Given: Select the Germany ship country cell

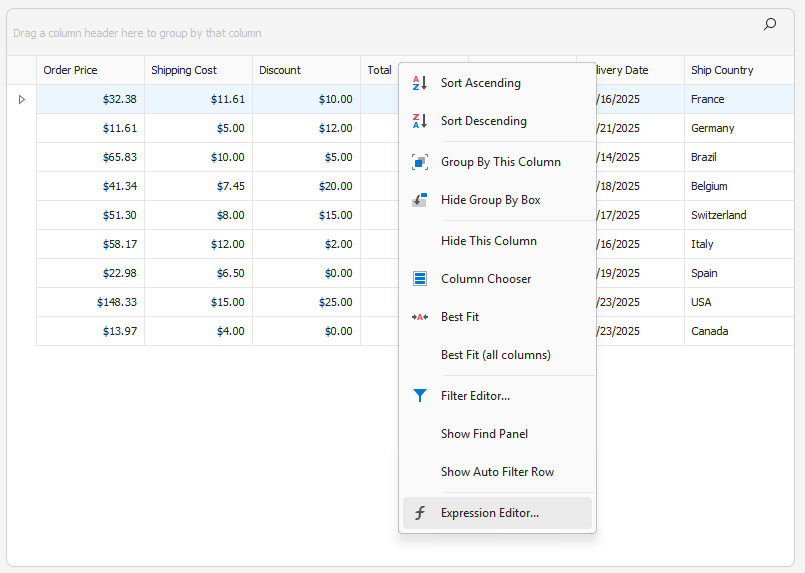Looking at the screenshot, I should coord(739,128).
